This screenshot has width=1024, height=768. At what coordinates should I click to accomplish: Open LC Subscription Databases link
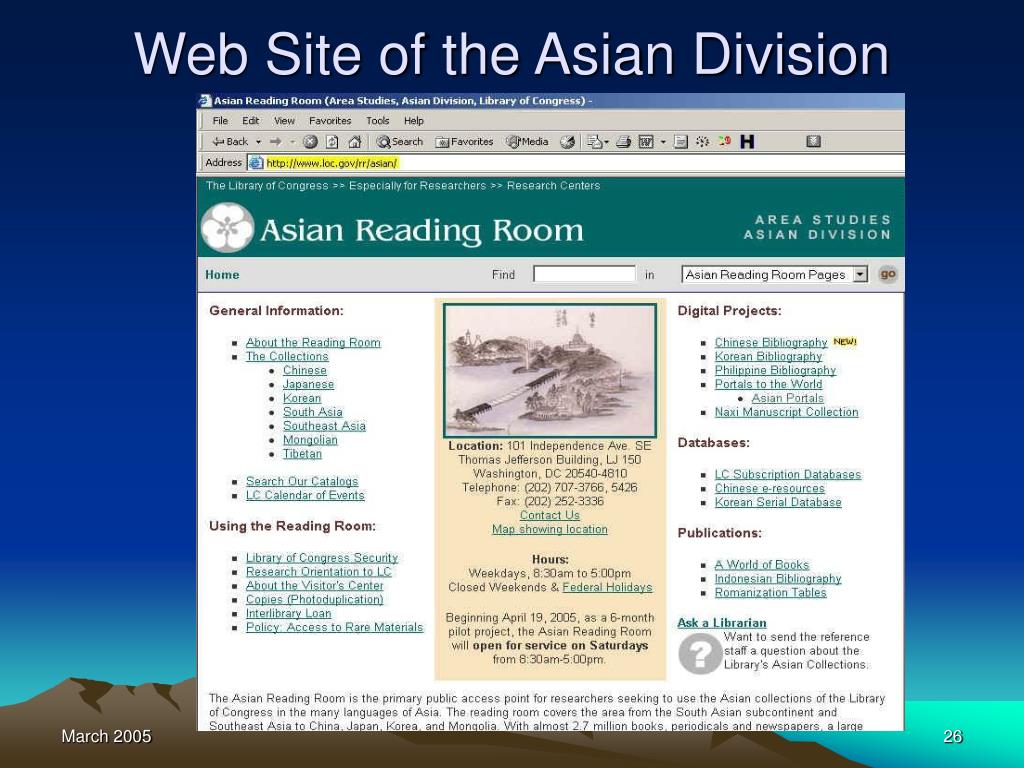[x=788, y=474]
